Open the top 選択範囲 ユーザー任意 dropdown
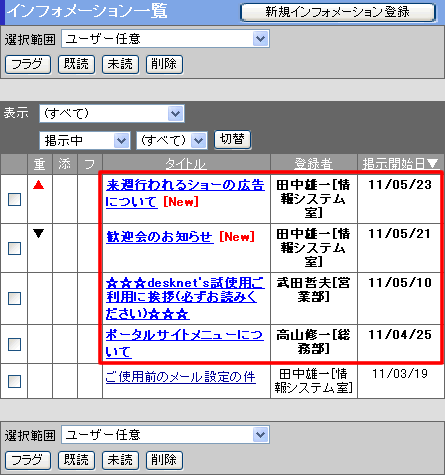 click(165, 39)
